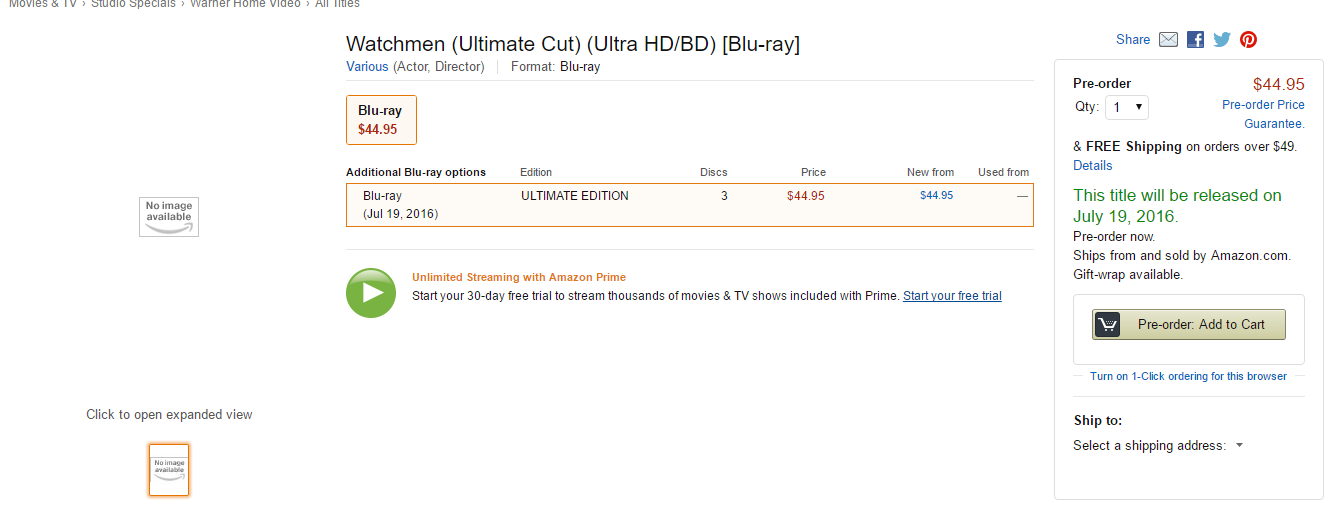Click the cart icon on pre-order button

point(1107,324)
